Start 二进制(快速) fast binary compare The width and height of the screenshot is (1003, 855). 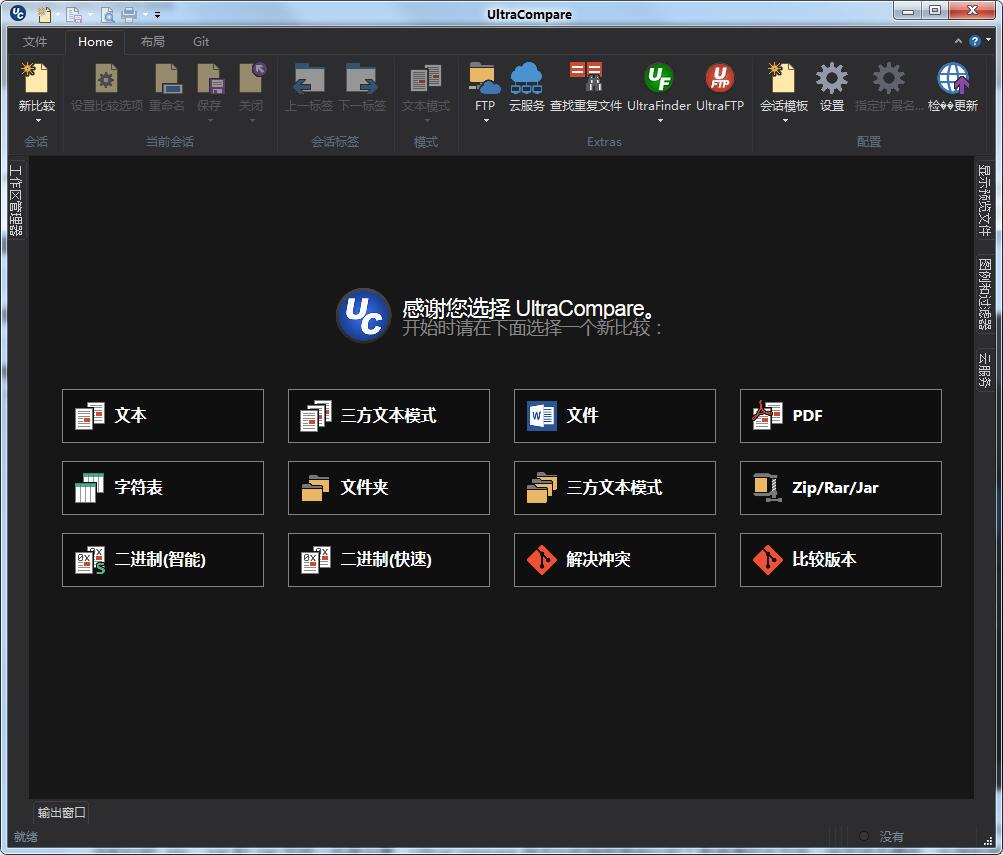click(388, 560)
